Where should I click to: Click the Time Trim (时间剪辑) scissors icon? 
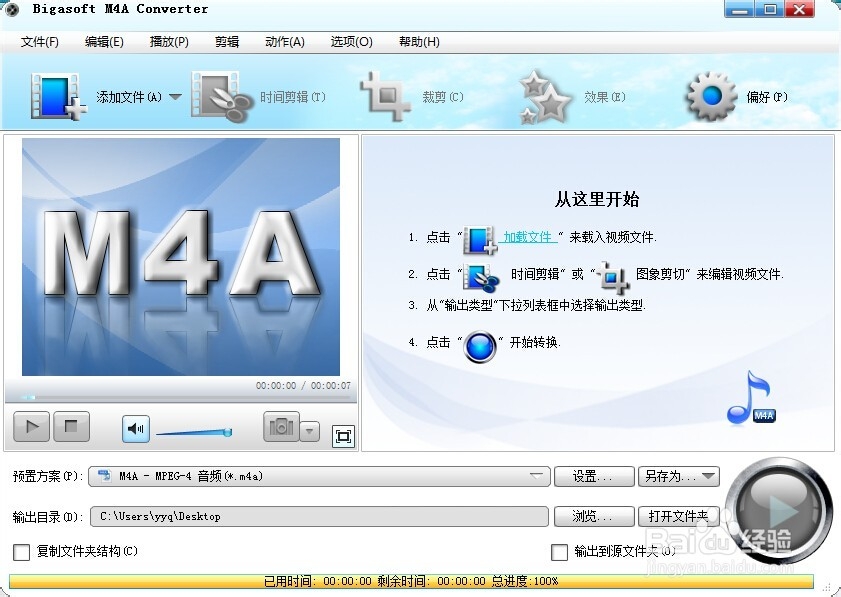(222, 97)
